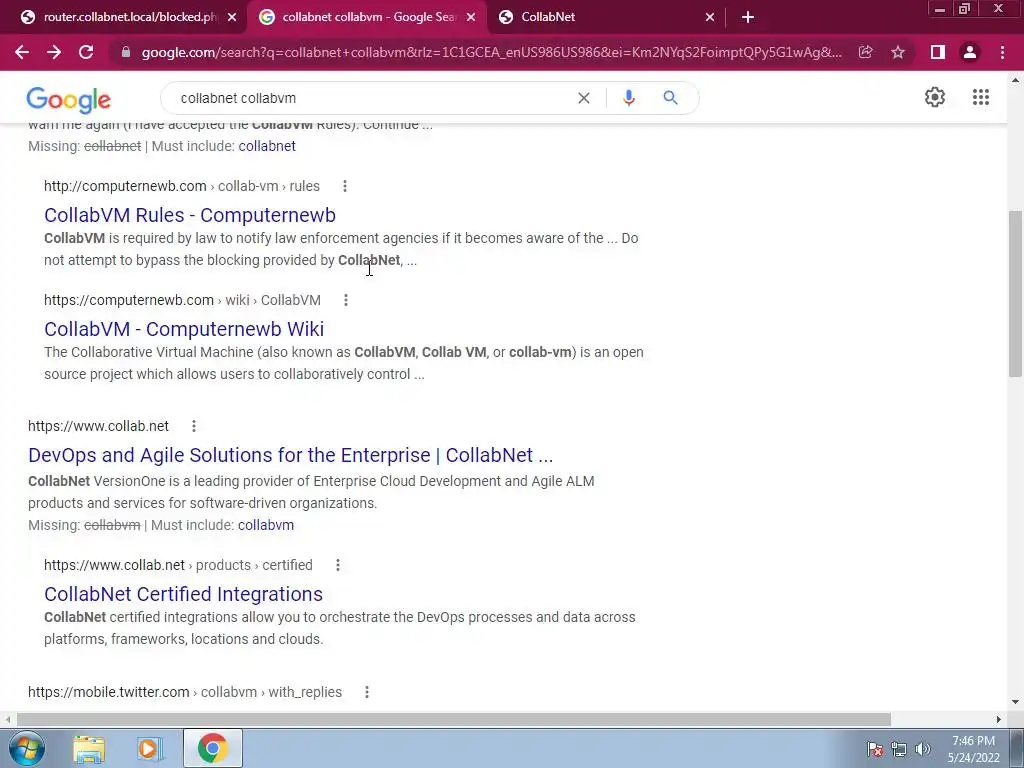Click the Chrome taskbar button

tap(213, 748)
